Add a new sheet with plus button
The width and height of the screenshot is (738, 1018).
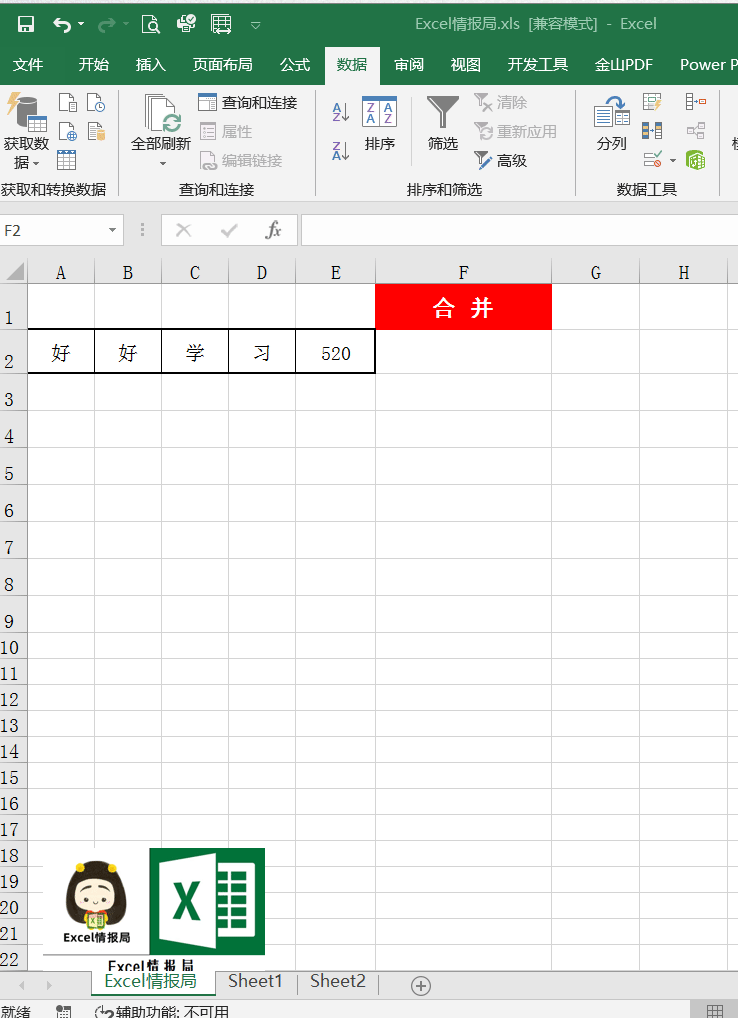(x=421, y=986)
